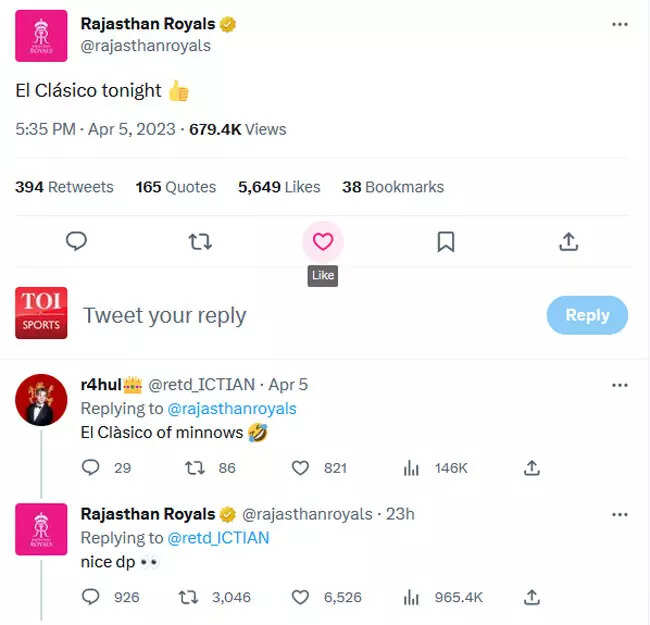Retweet the main El Clásico tweet
This screenshot has width=650, height=625.
click(200, 241)
